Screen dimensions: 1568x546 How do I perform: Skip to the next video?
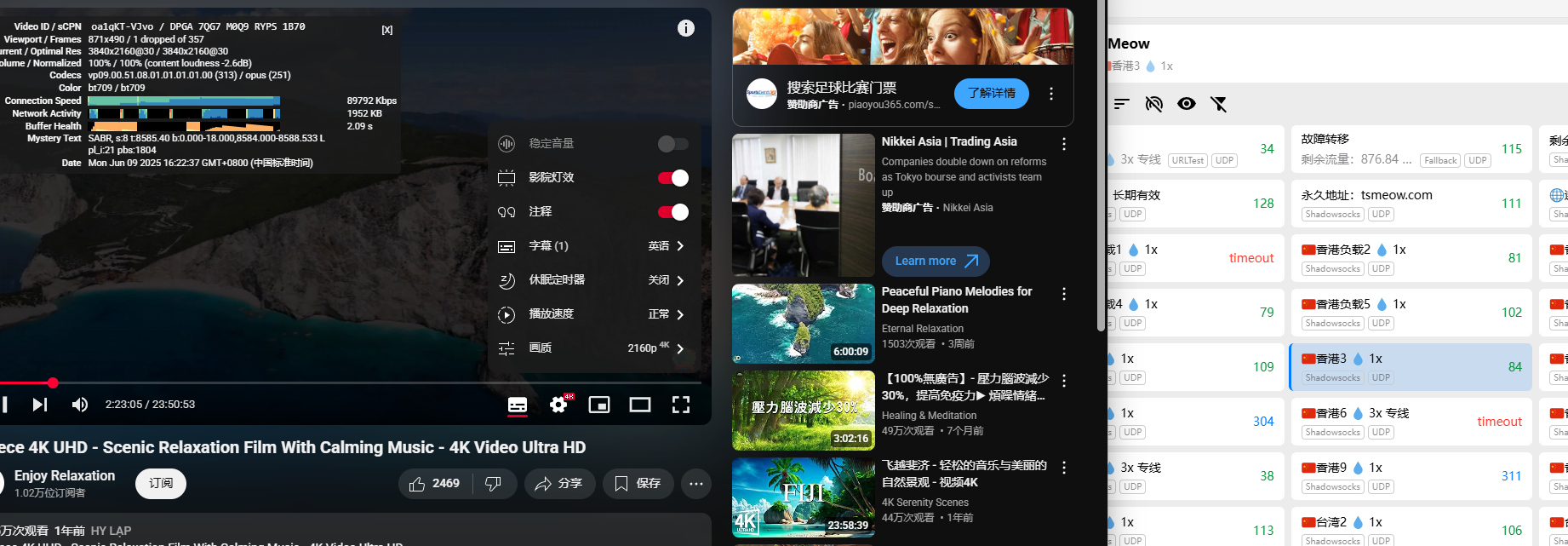40,405
